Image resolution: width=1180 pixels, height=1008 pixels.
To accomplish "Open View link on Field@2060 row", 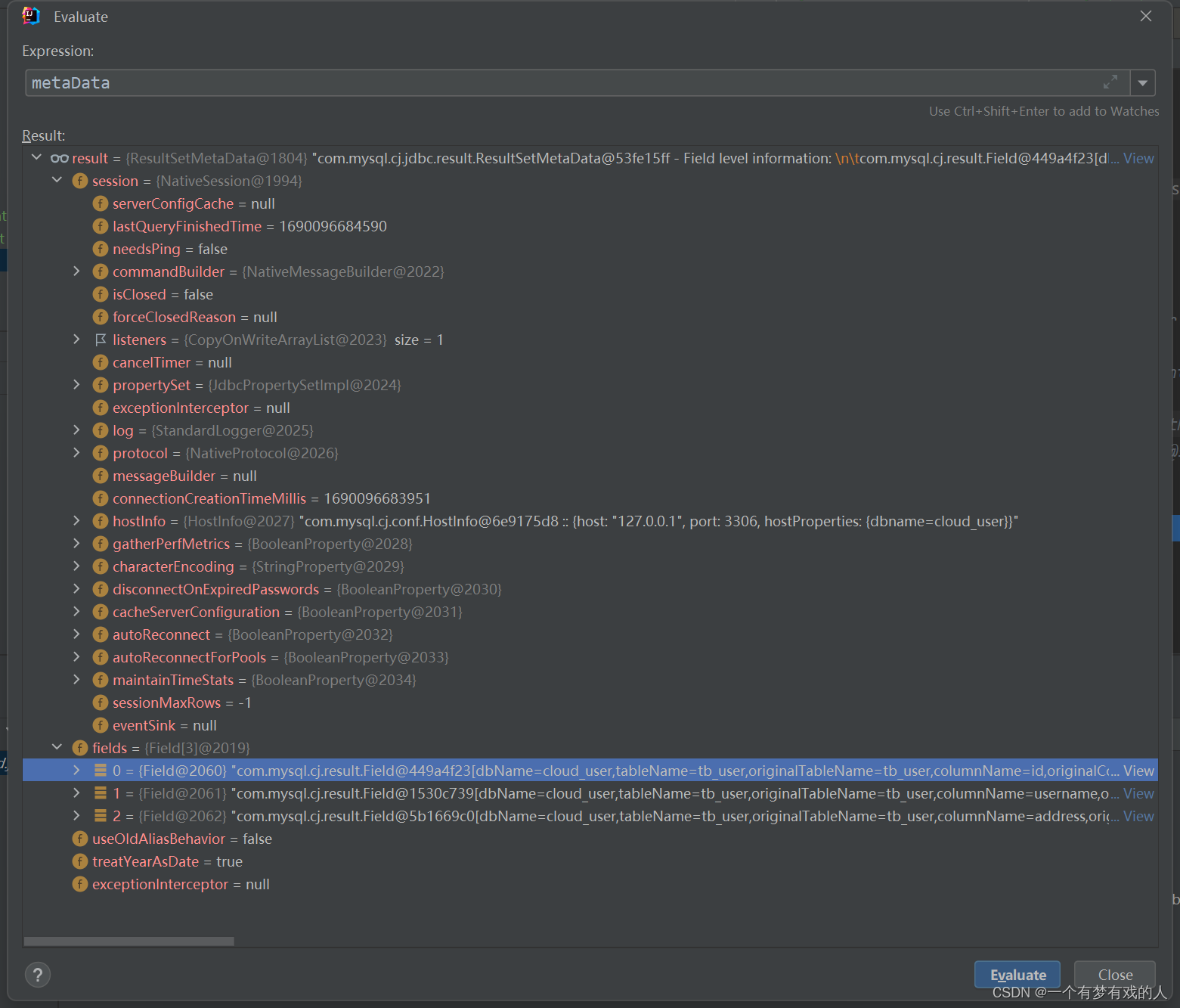I will coord(1138,771).
